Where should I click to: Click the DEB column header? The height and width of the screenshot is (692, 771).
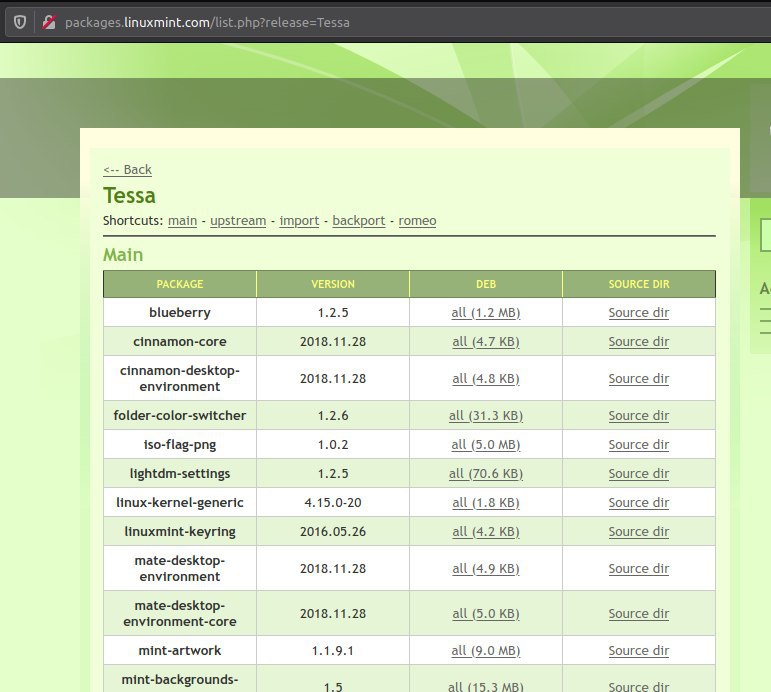(x=486, y=284)
